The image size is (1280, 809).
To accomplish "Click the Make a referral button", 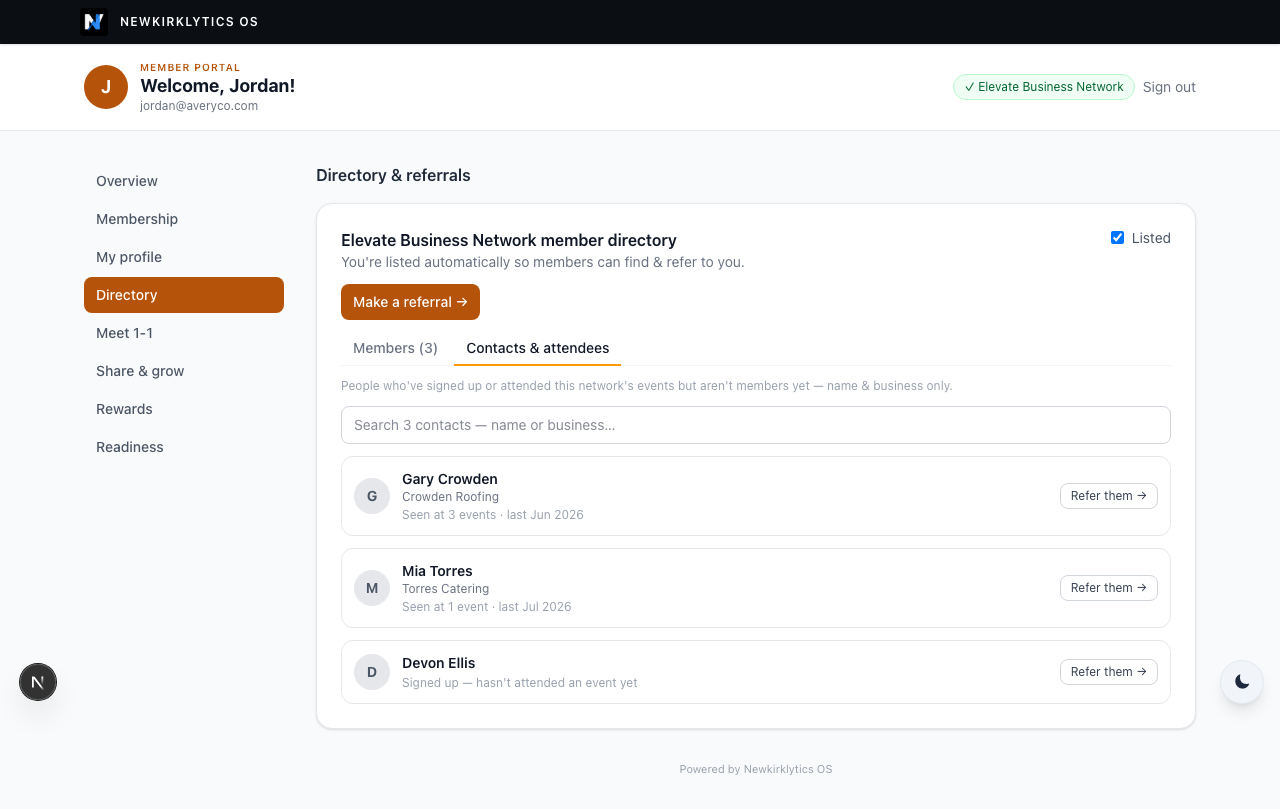I will 410,302.
